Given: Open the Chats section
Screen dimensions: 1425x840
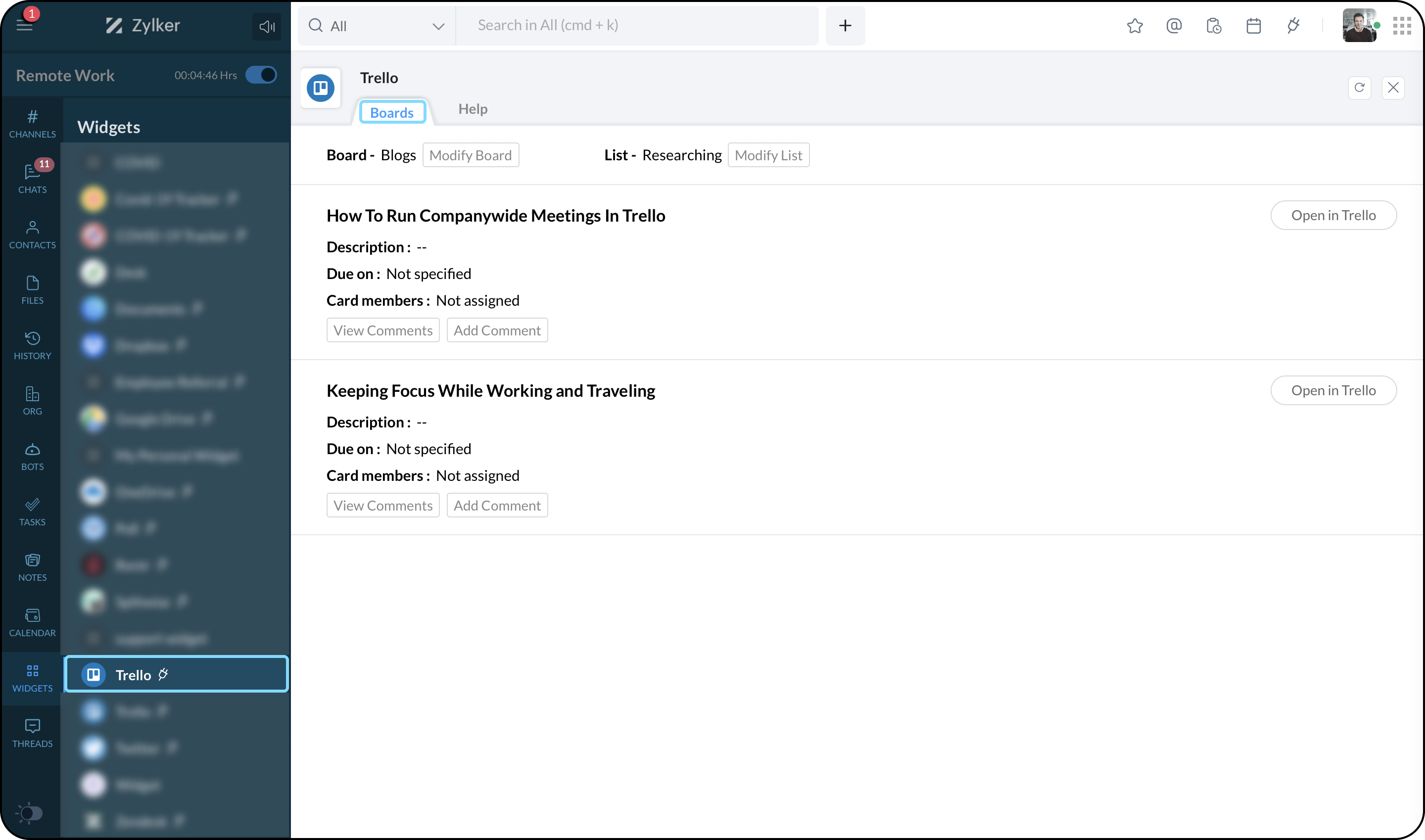Looking at the screenshot, I should pyautogui.click(x=32, y=179).
